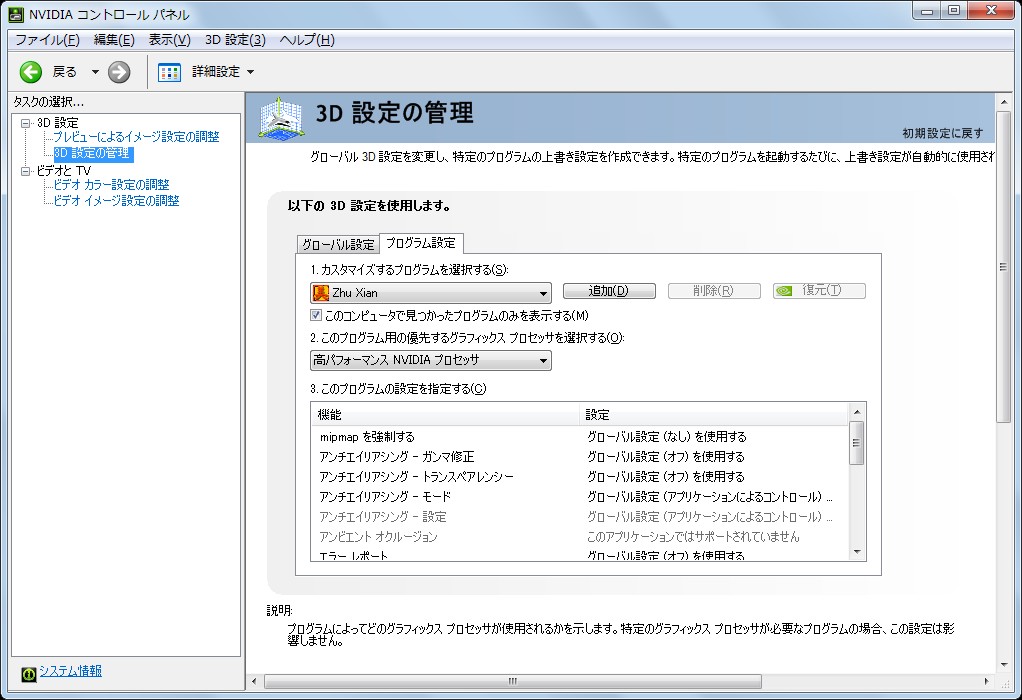1022x700 pixels.
Task: Collapse the 3D 設定 tree node
Action: [25, 123]
